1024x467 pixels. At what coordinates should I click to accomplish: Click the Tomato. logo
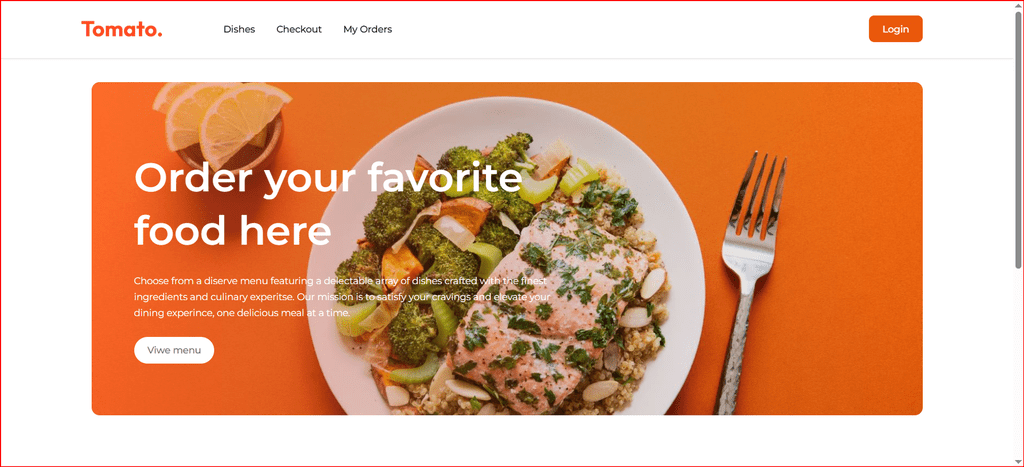121,29
